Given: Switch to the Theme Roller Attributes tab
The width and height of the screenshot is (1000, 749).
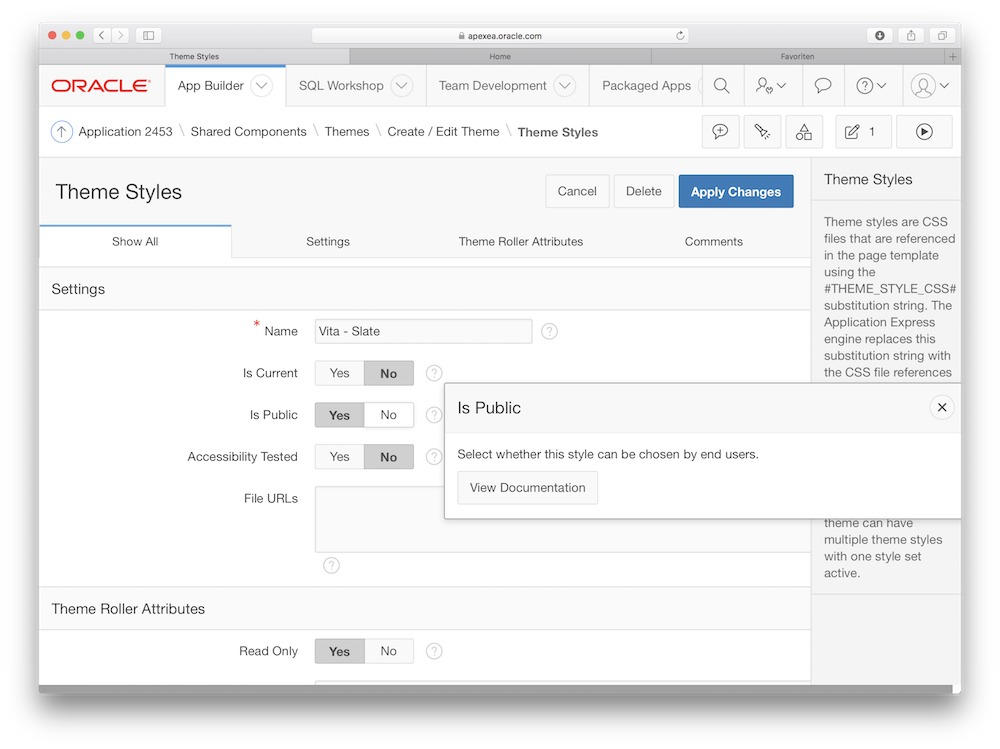Looking at the screenshot, I should point(520,241).
